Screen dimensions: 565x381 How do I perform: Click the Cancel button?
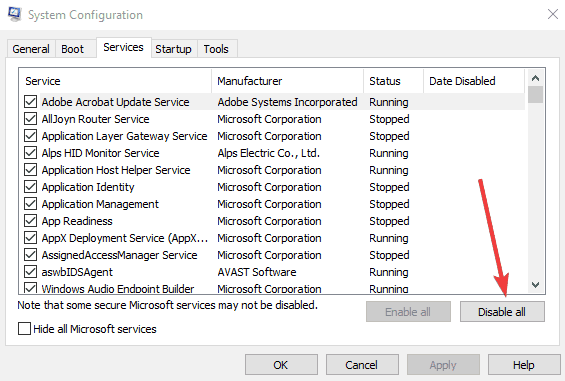362,365
